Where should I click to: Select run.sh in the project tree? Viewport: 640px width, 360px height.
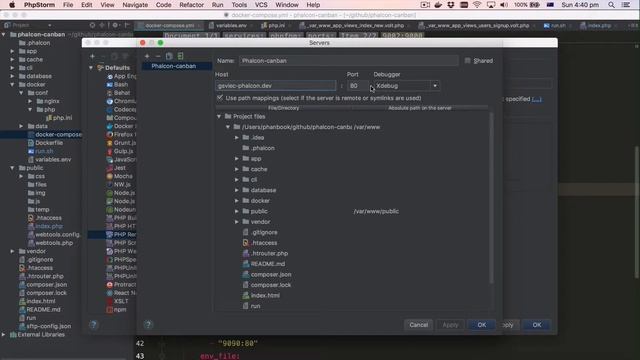pos(44,151)
